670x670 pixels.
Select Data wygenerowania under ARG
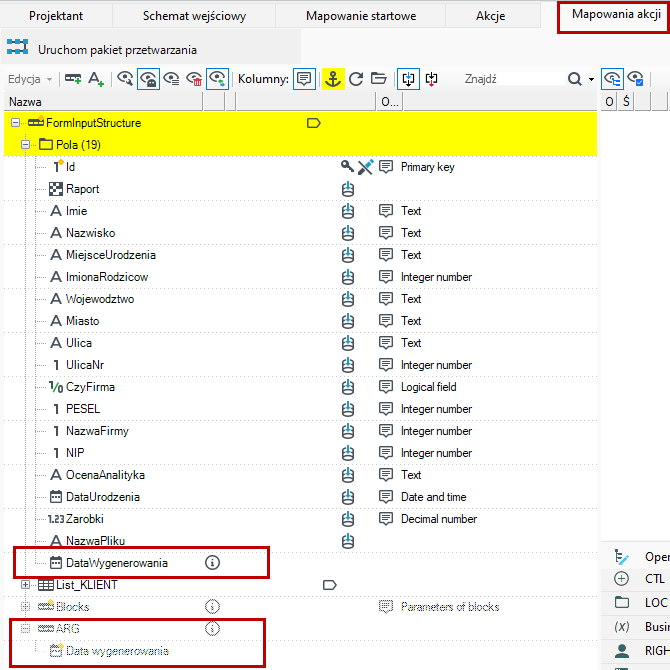(x=117, y=651)
